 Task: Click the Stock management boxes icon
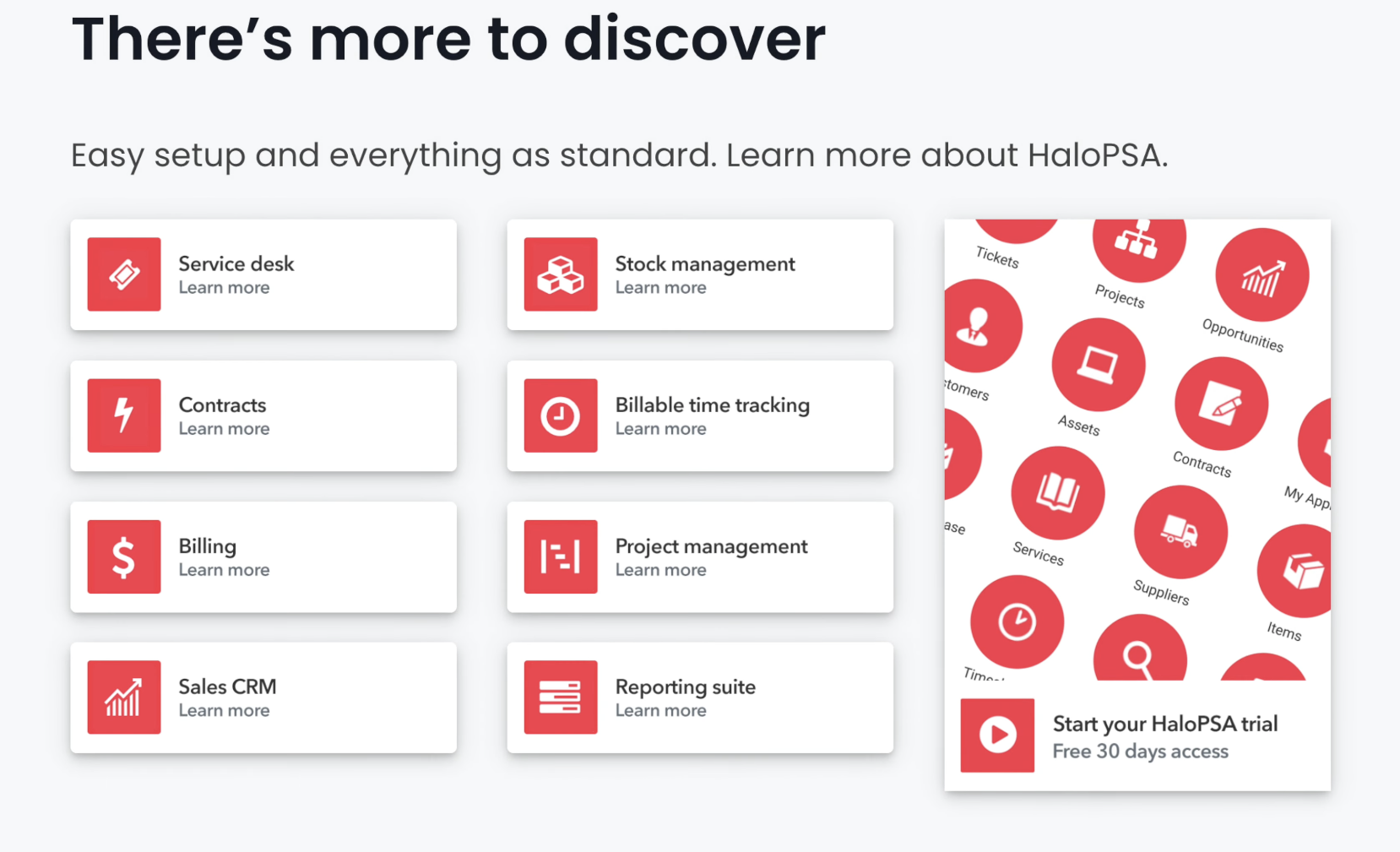pos(561,274)
